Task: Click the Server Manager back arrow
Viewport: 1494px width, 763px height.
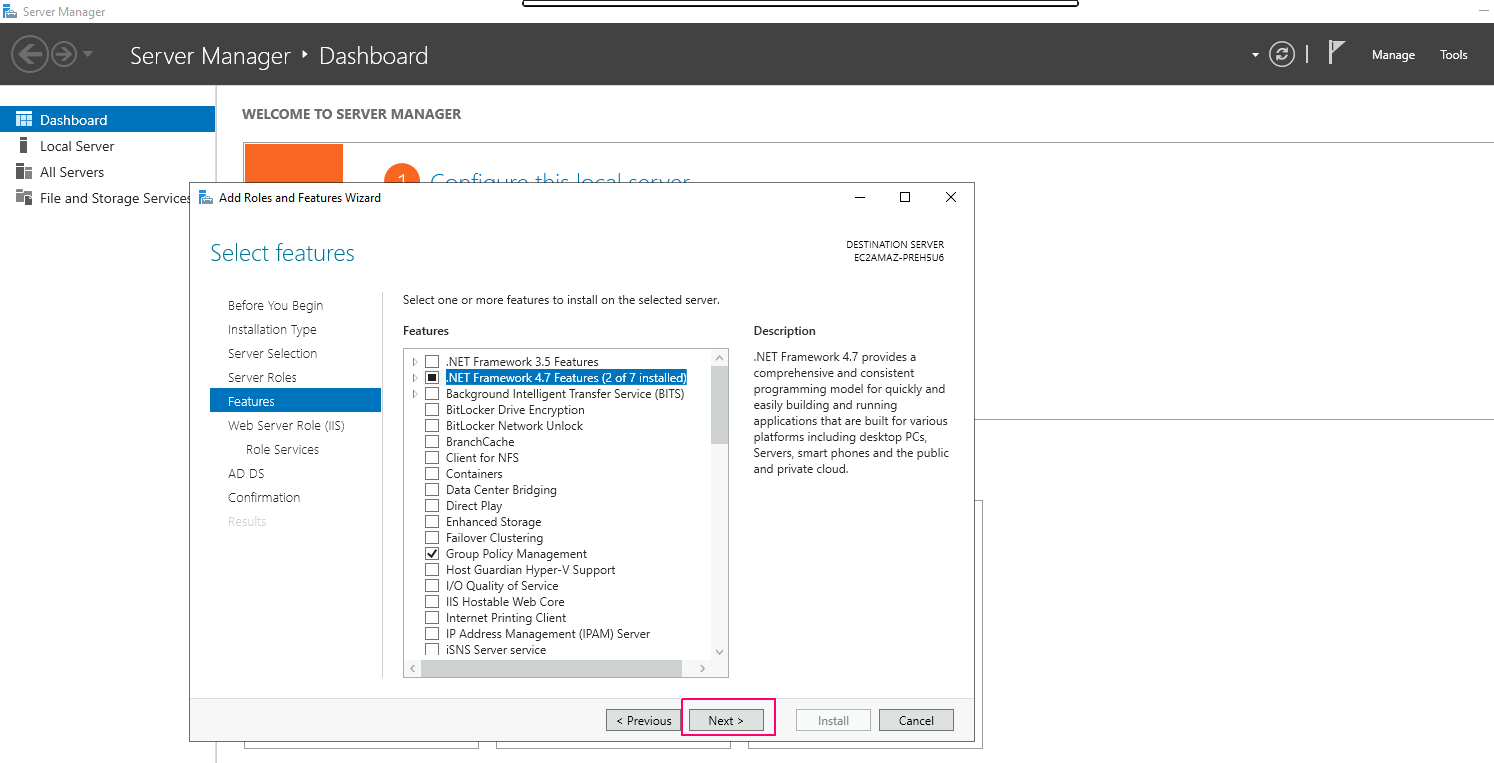Action: pyautogui.click(x=30, y=54)
